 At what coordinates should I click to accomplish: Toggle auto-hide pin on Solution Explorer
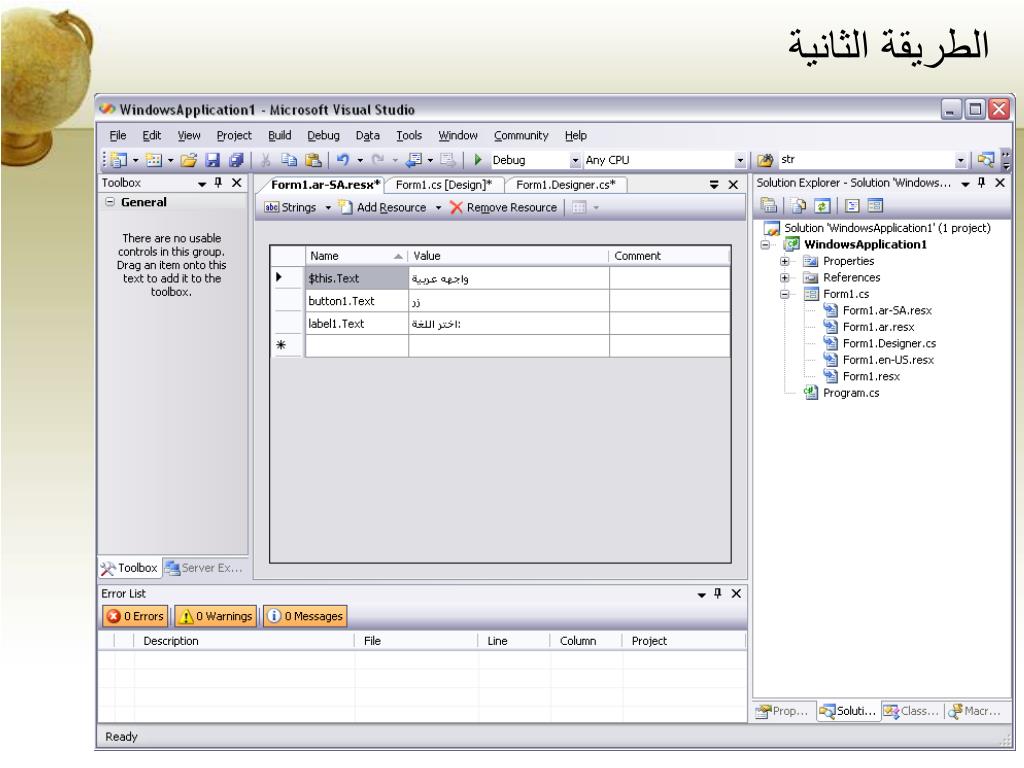[982, 183]
